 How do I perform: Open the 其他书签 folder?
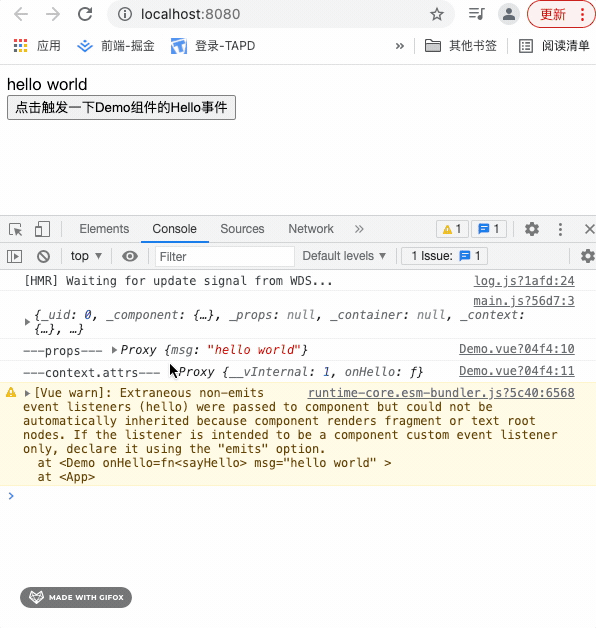click(461, 46)
